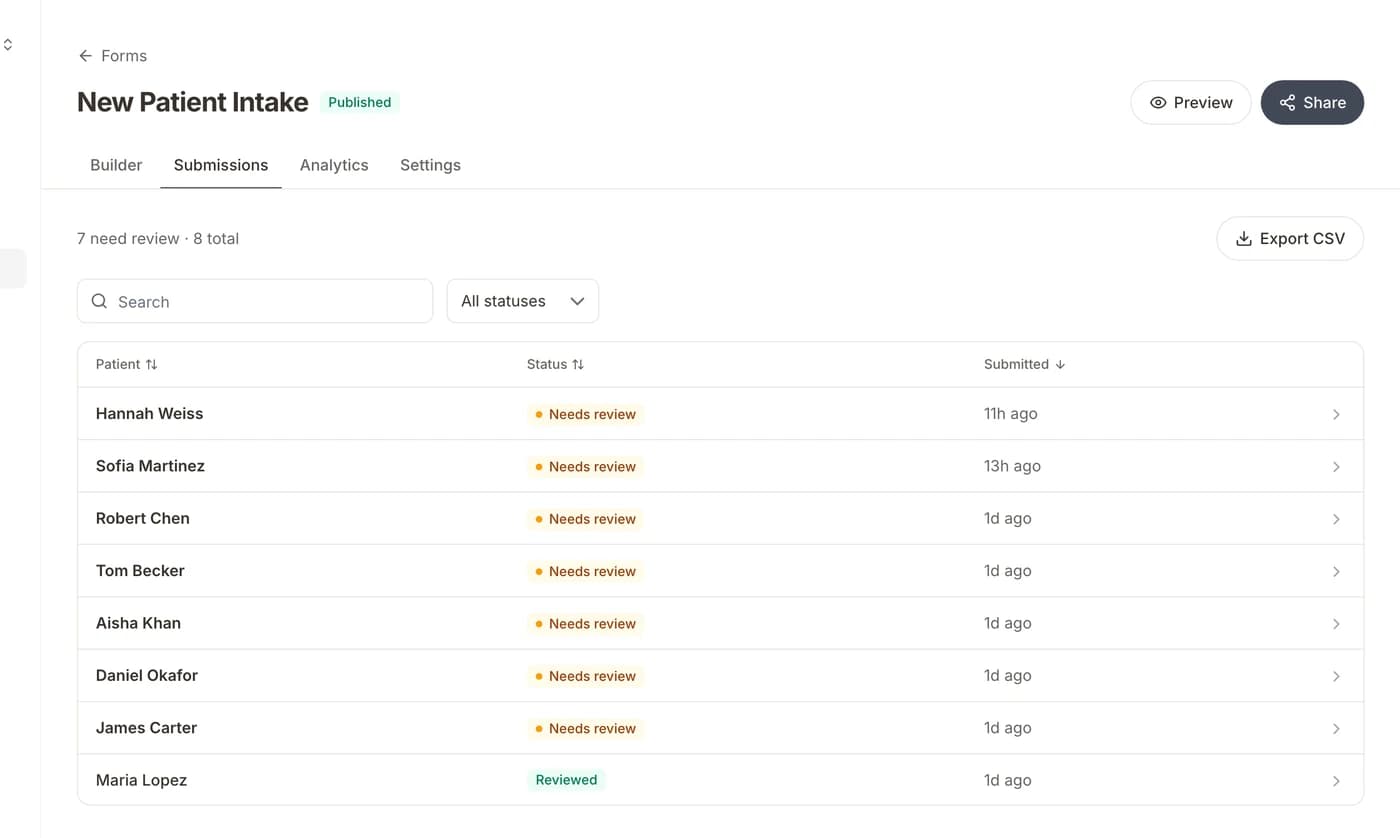
Task: Click the sort icon next to Status
Action: pyautogui.click(x=578, y=365)
